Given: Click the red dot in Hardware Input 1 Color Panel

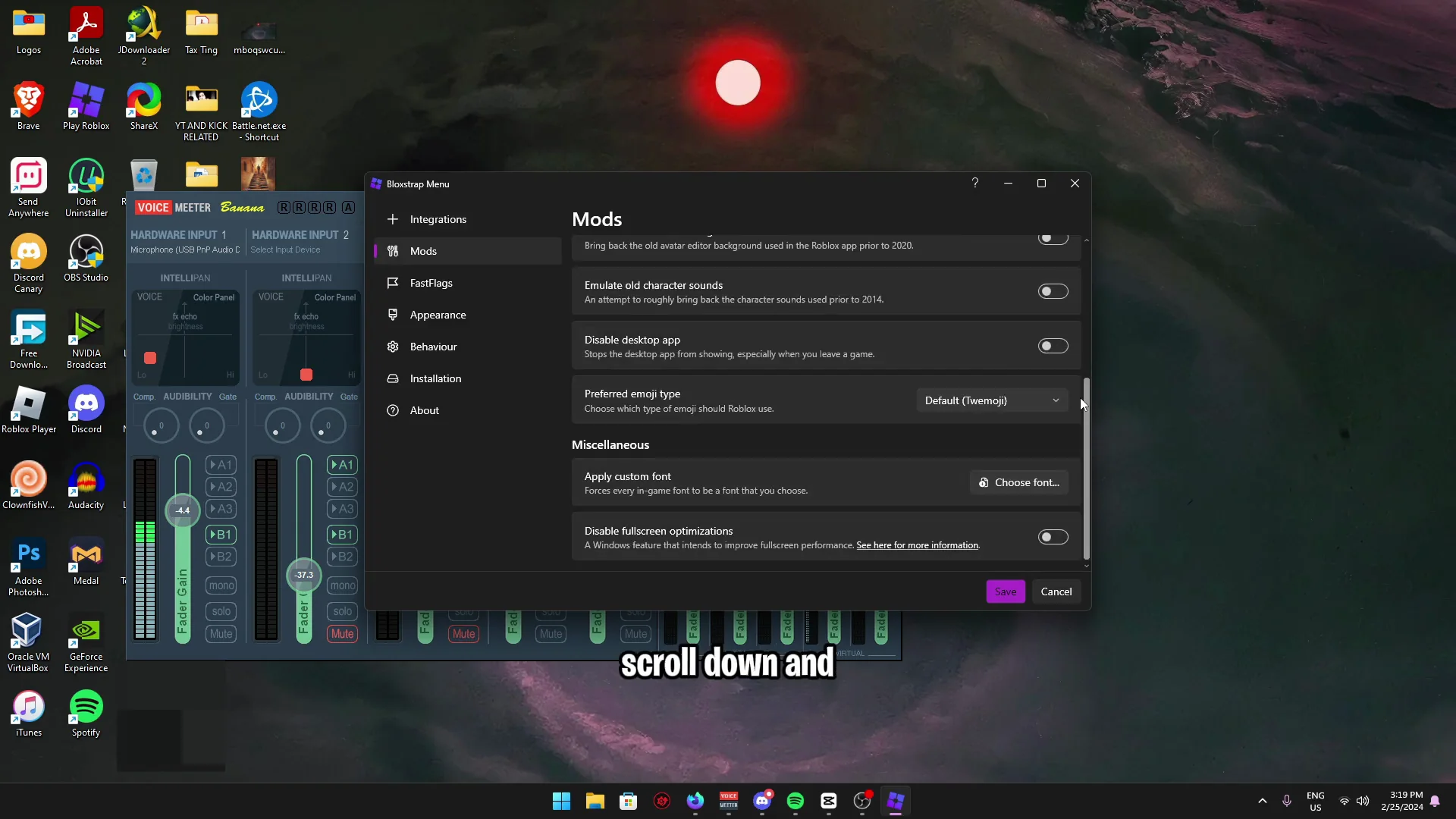Looking at the screenshot, I should [149, 357].
